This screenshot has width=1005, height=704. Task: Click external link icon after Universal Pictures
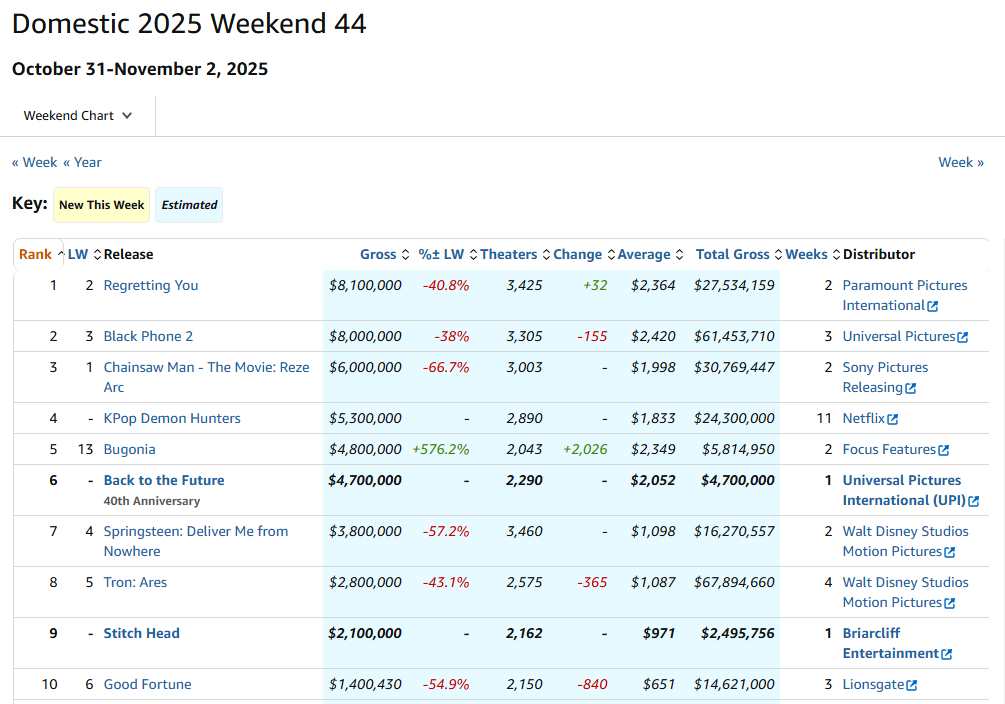[x=963, y=337]
